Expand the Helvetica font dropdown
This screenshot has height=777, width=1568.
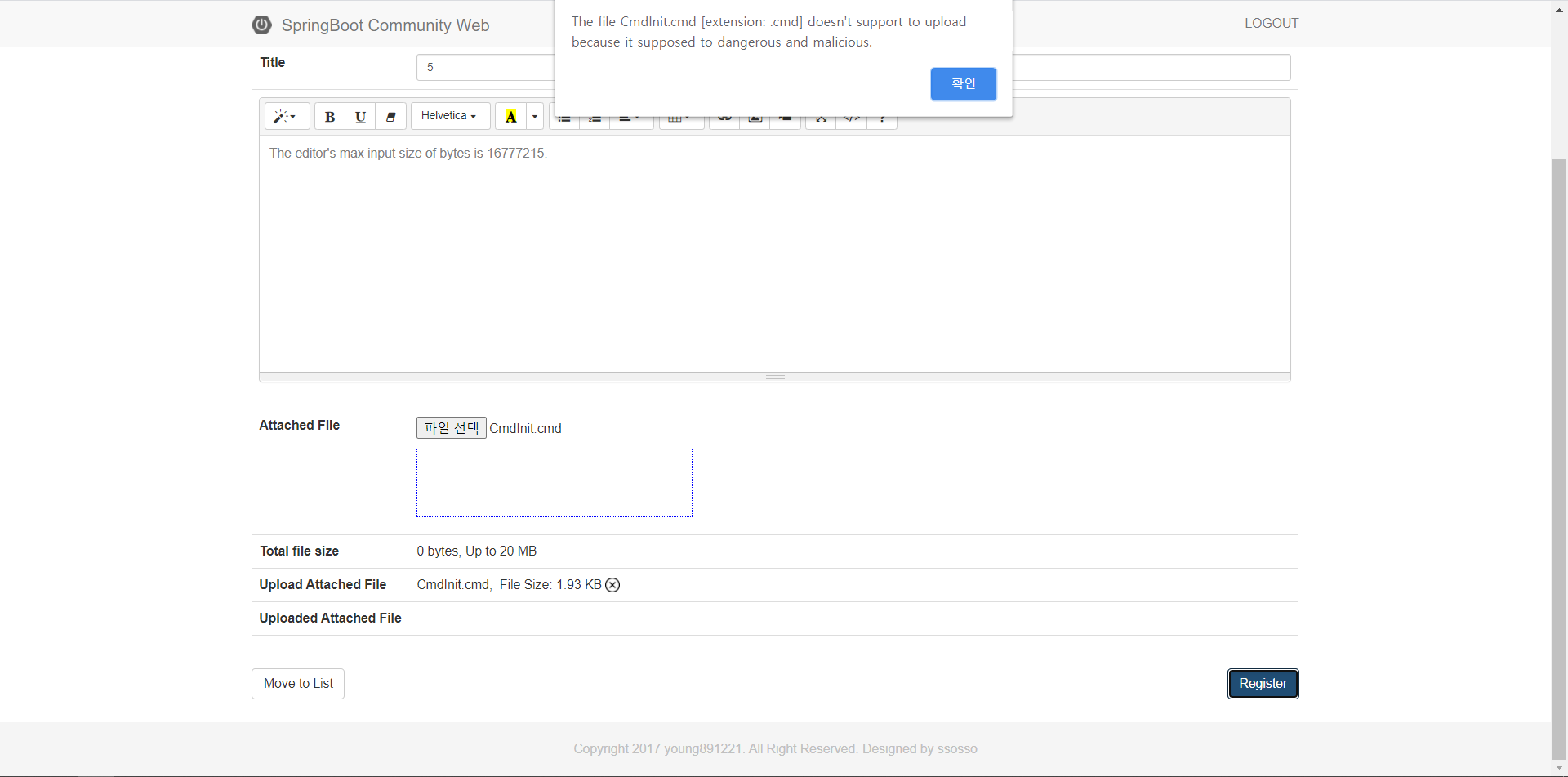click(449, 116)
